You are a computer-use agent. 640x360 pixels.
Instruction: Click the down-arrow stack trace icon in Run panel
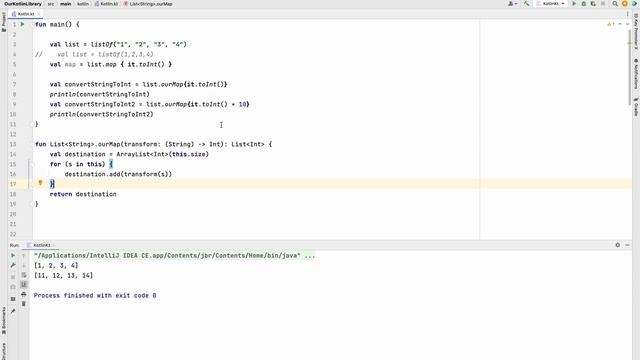tap(24, 265)
